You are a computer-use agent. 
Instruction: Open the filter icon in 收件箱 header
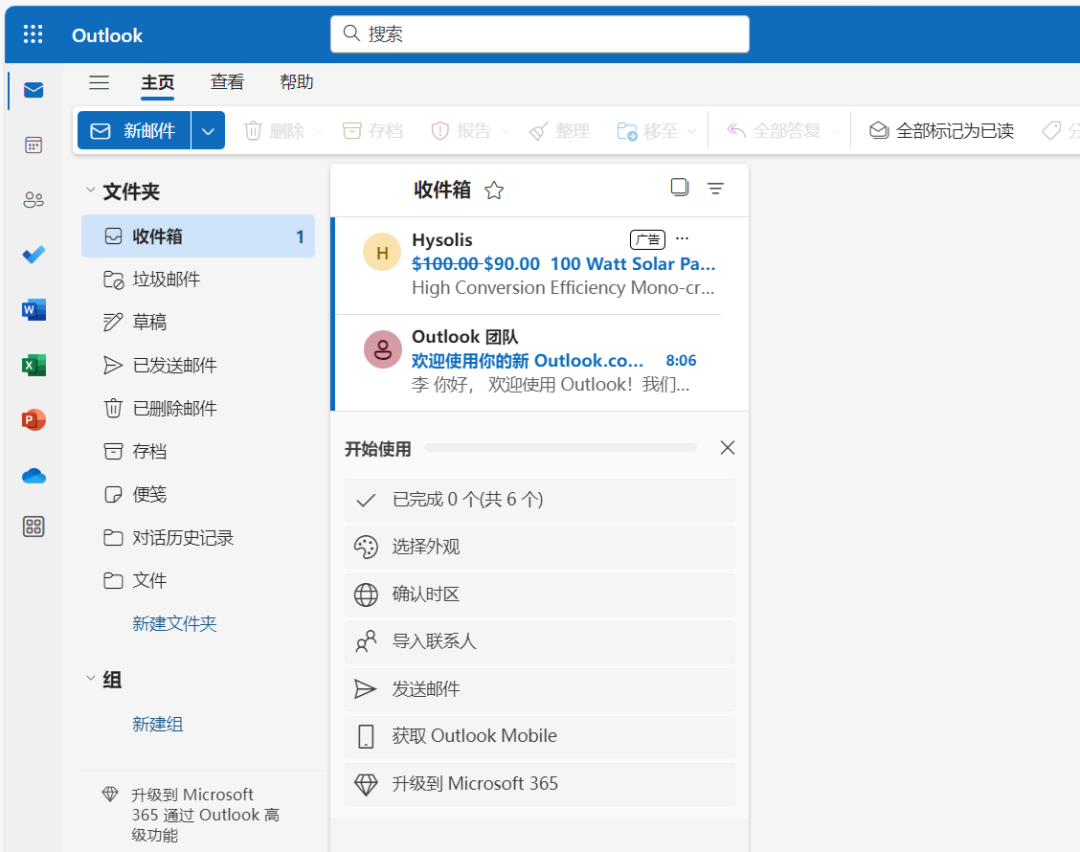(716, 188)
